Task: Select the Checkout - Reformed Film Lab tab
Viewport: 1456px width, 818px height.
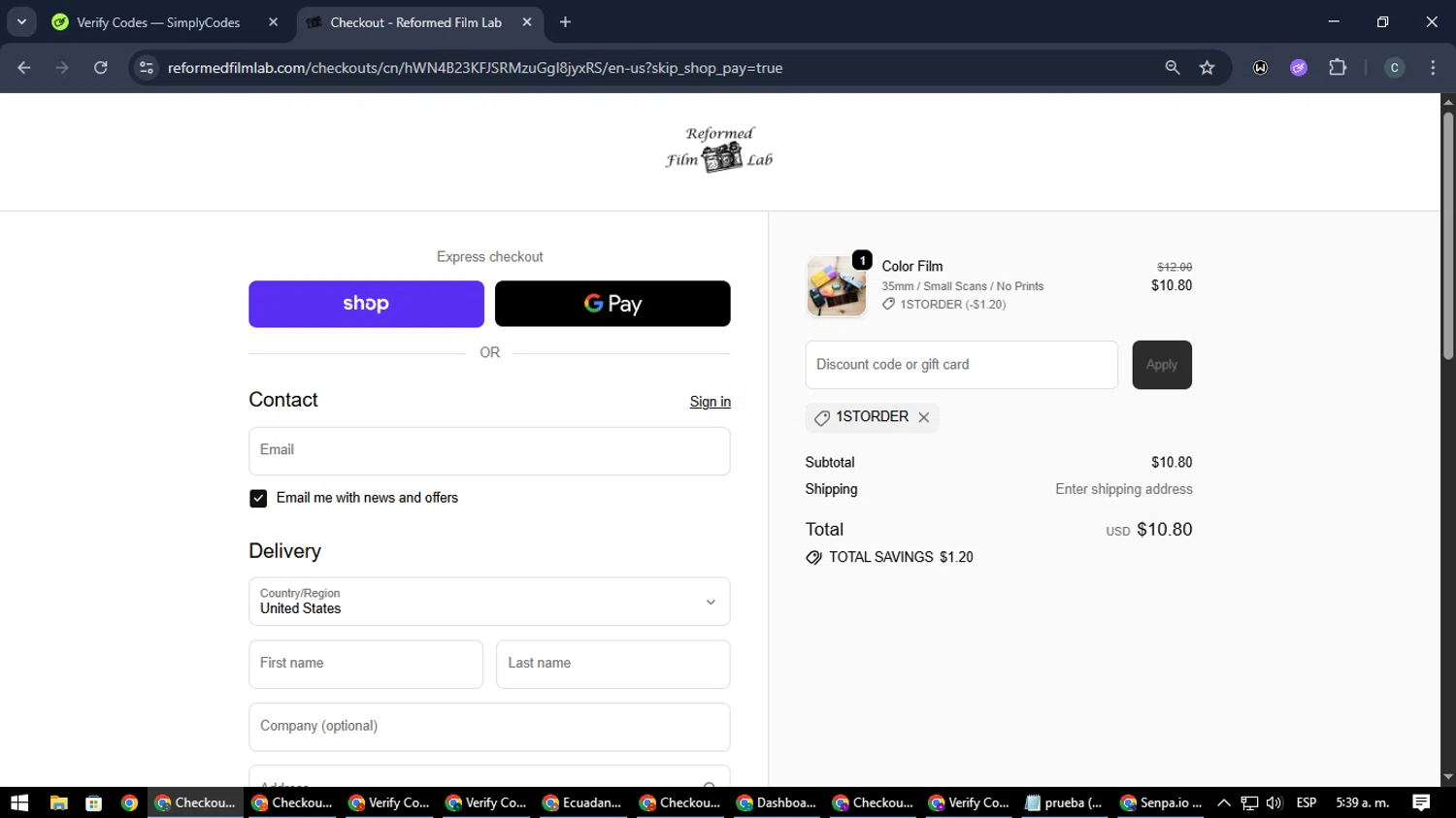Action: (415, 22)
